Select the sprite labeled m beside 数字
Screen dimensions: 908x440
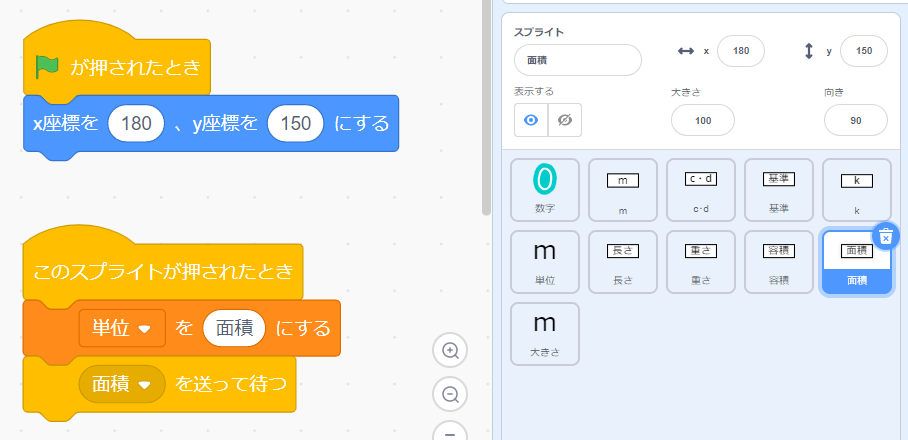tap(623, 190)
